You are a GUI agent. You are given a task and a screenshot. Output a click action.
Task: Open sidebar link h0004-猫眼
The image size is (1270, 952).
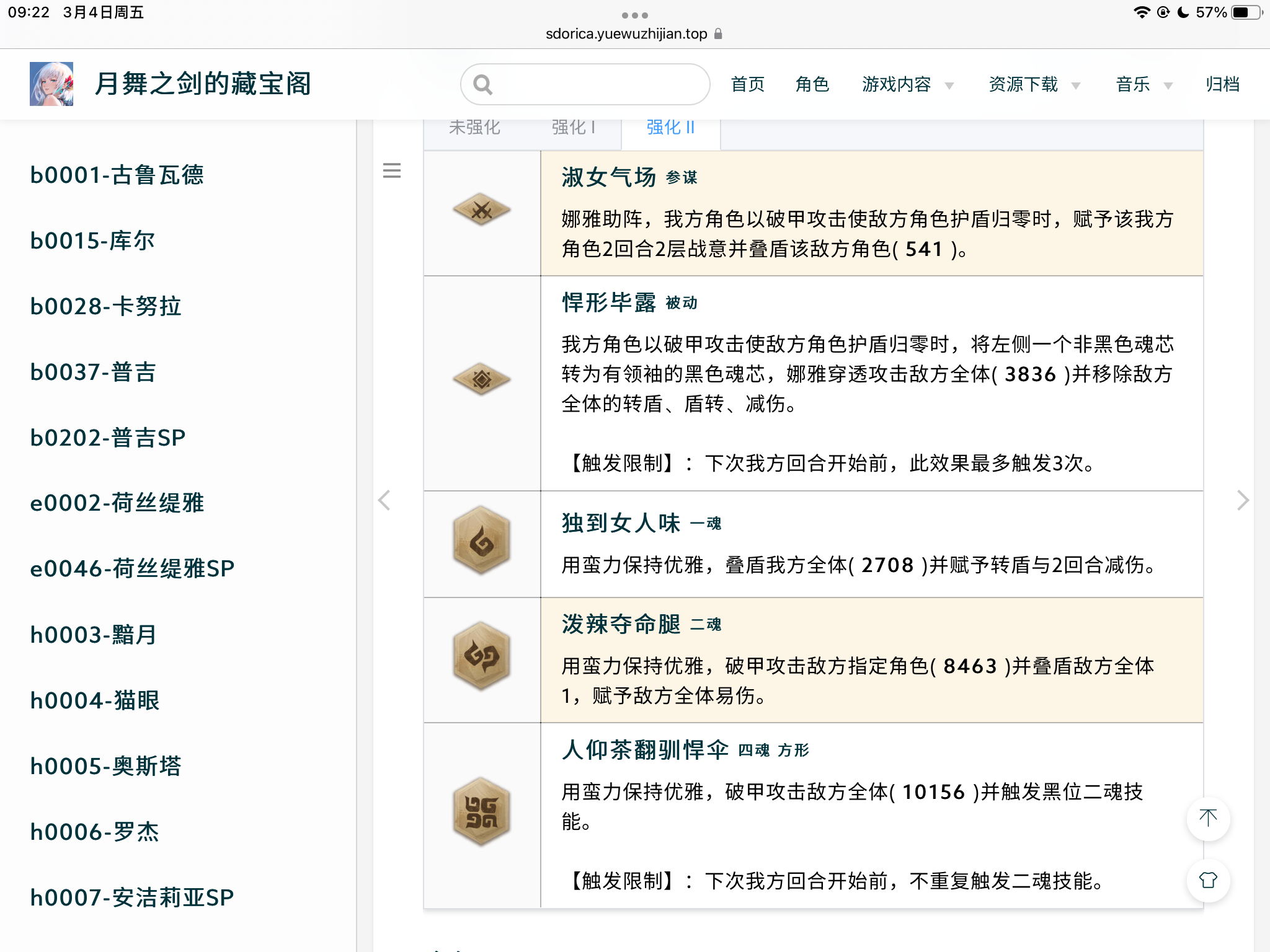(95, 700)
